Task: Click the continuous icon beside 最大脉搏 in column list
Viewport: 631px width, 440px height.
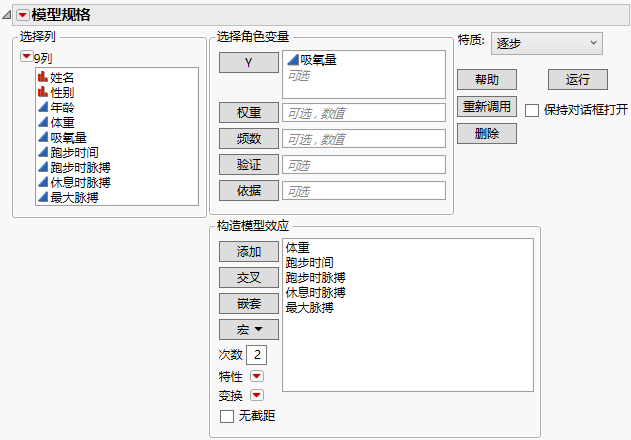Action: coord(43,197)
